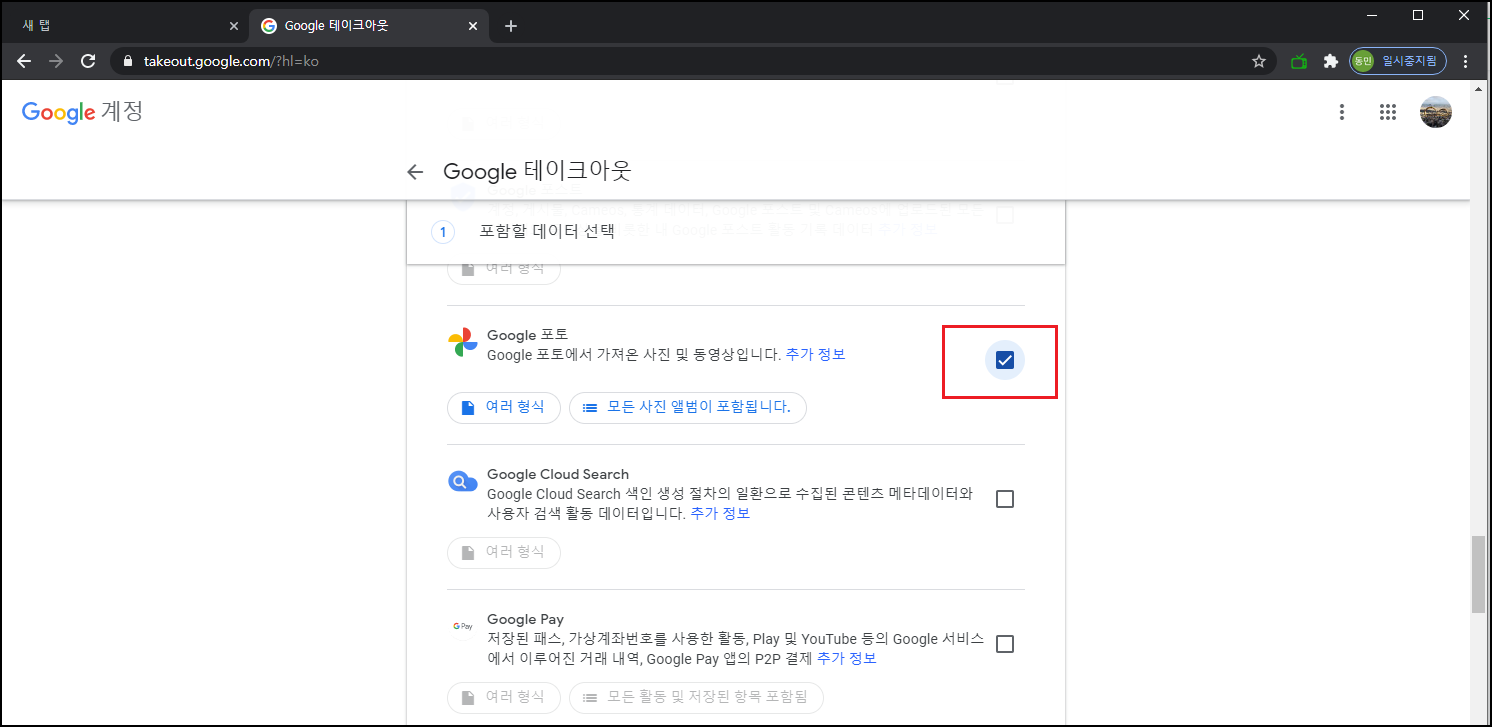Click the Google Cloud Search icon
This screenshot has height=727, width=1492.
[463, 482]
